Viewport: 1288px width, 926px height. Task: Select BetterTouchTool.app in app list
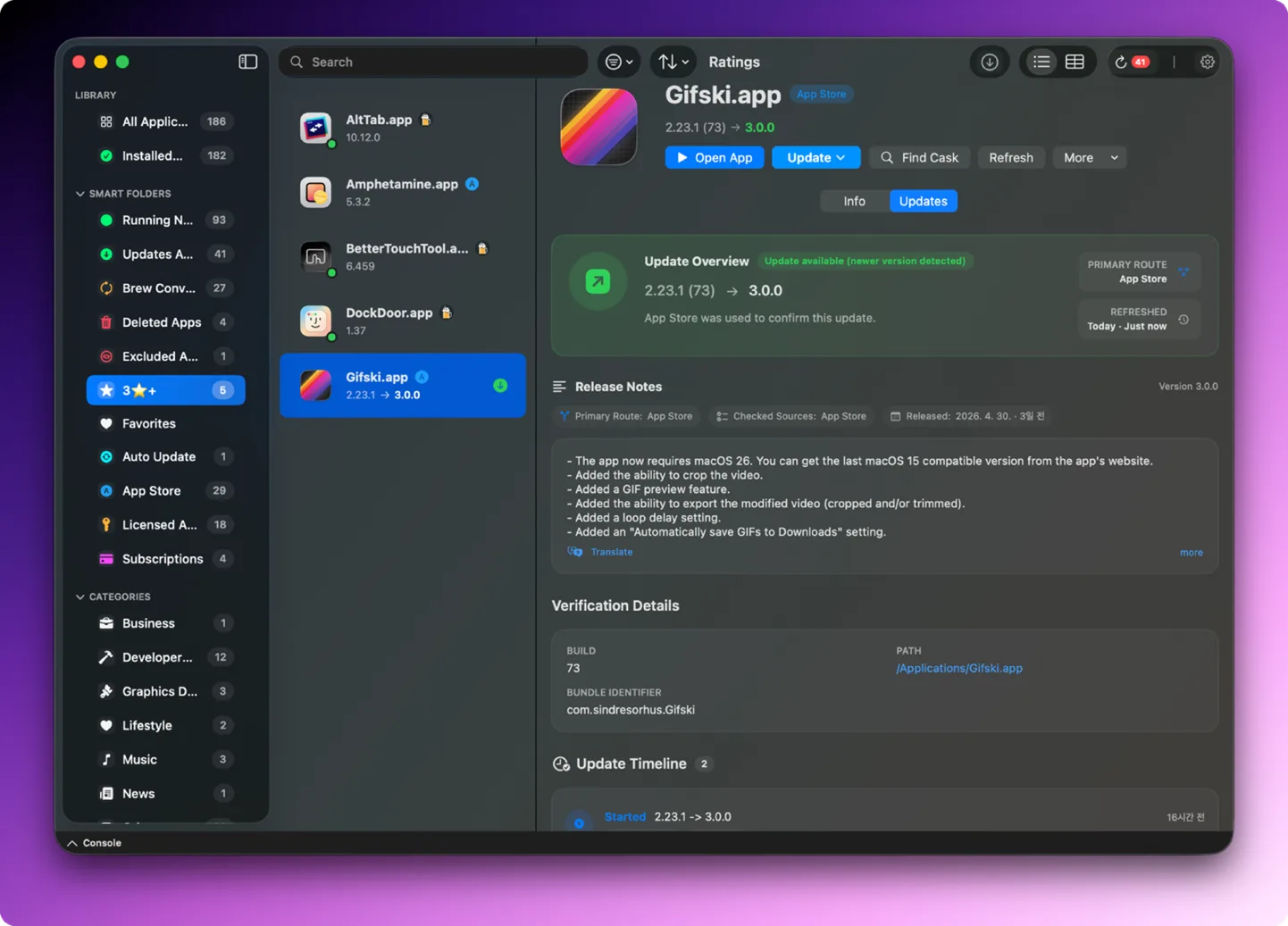403,256
